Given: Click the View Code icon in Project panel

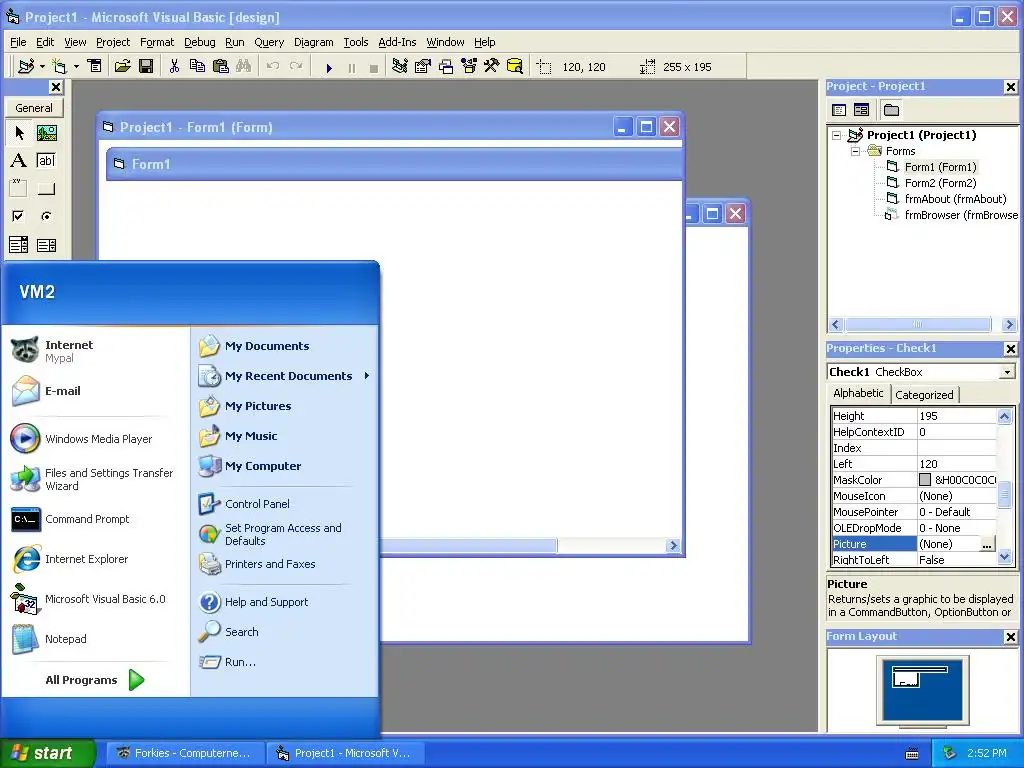Looking at the screenshot, I should point(839,110).
